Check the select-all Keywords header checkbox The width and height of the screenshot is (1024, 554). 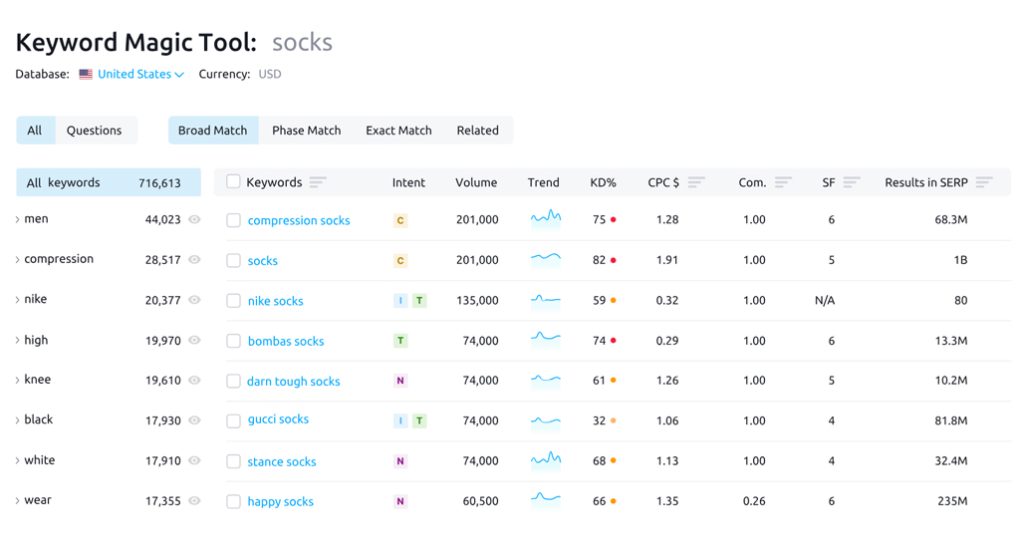(233, 182)
